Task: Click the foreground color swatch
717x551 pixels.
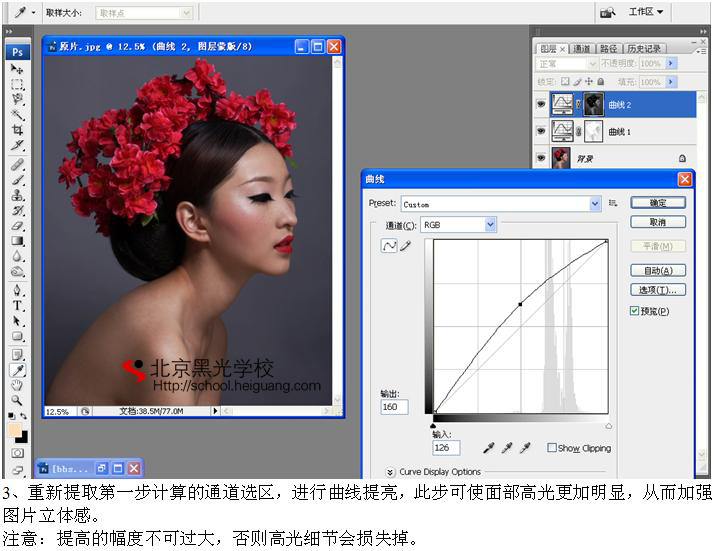Action: point(15,430)
